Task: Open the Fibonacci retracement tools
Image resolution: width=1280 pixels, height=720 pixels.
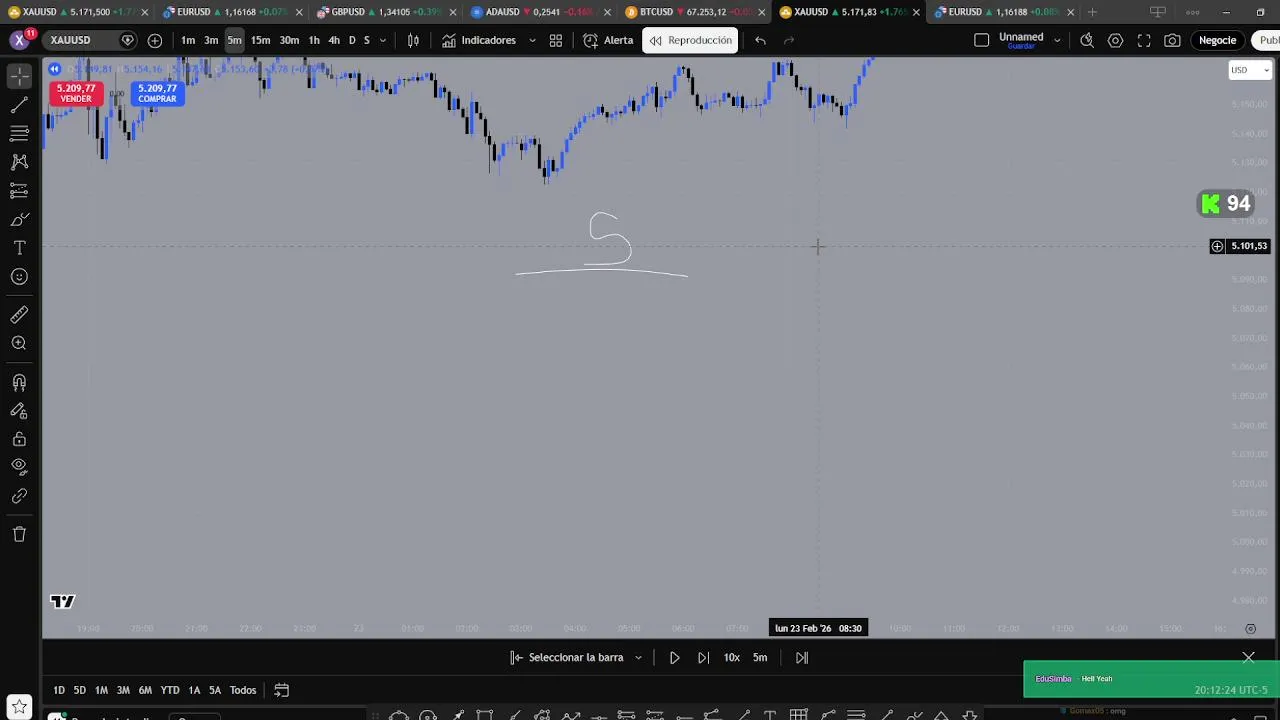Action: tap(19, 133)
